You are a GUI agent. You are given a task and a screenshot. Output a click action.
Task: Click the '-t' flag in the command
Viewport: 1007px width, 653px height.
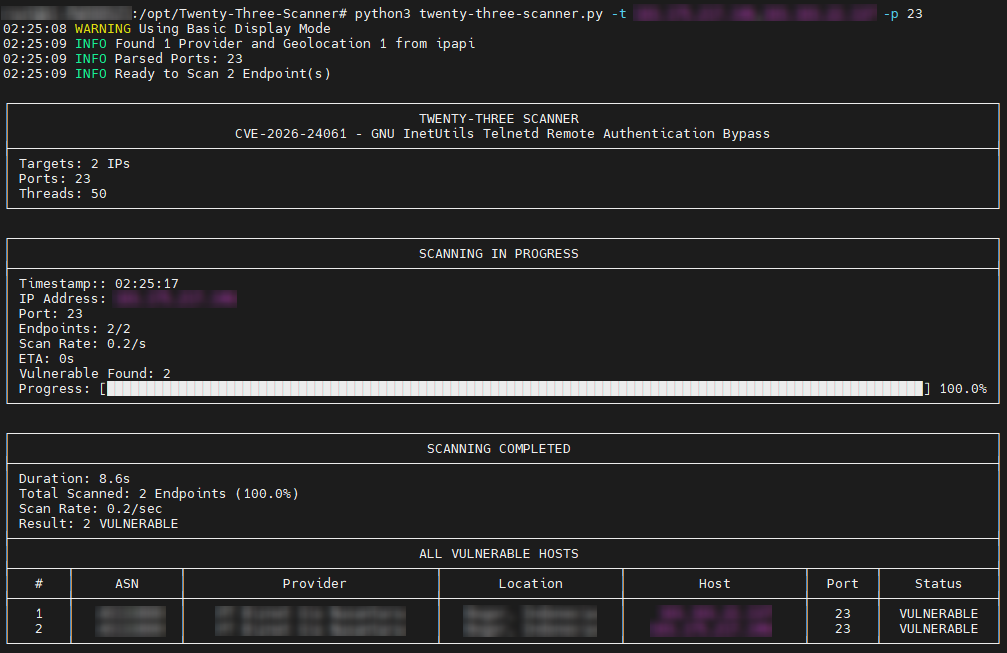[618, 13]
